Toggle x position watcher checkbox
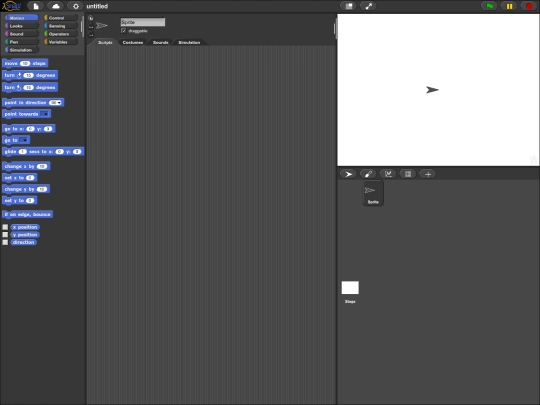Screen dimensions: 540x405 [x=5, y=227]
